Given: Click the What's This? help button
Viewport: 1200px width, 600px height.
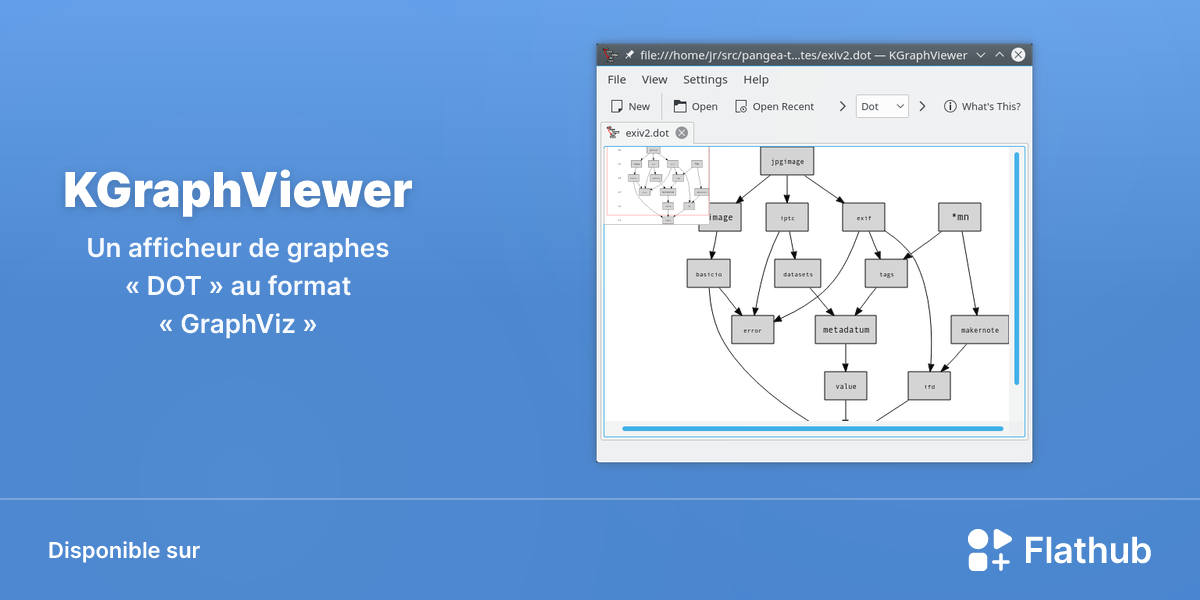Looking at the screenshot, I should (982, 106).
